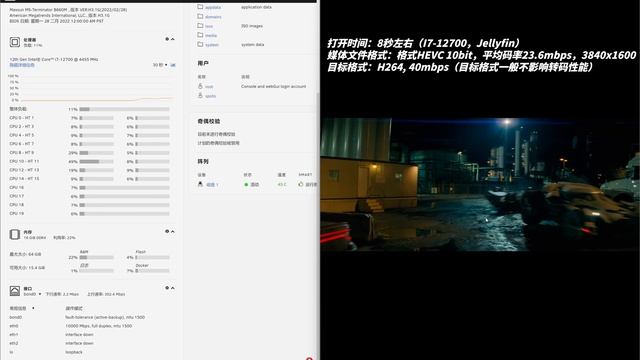This screenshot has width=640, height=360.
Task: Click the second user's person icon
Action: [x=200, y=96]
